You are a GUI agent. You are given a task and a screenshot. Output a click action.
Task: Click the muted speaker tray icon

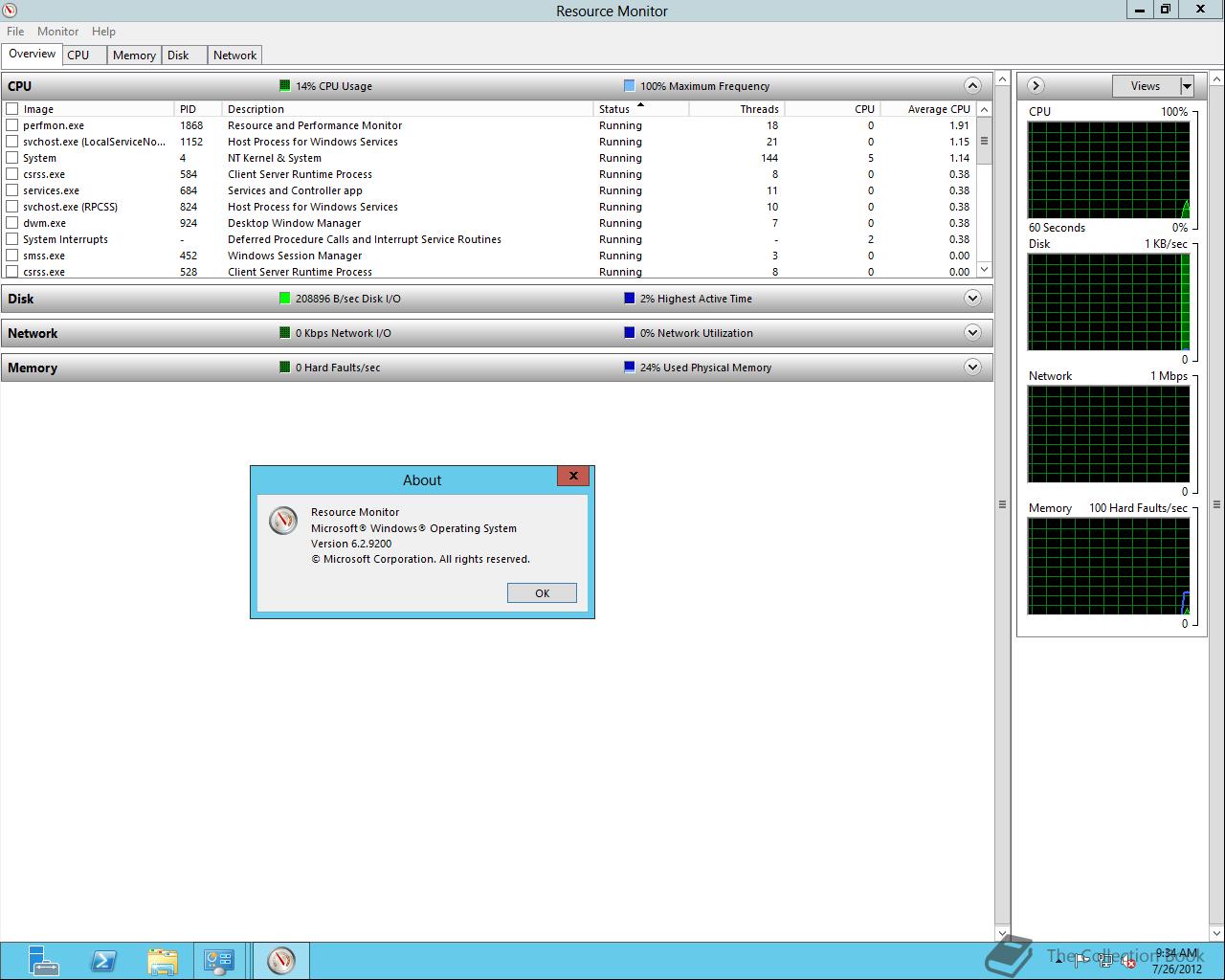[x=1127, y=961]
